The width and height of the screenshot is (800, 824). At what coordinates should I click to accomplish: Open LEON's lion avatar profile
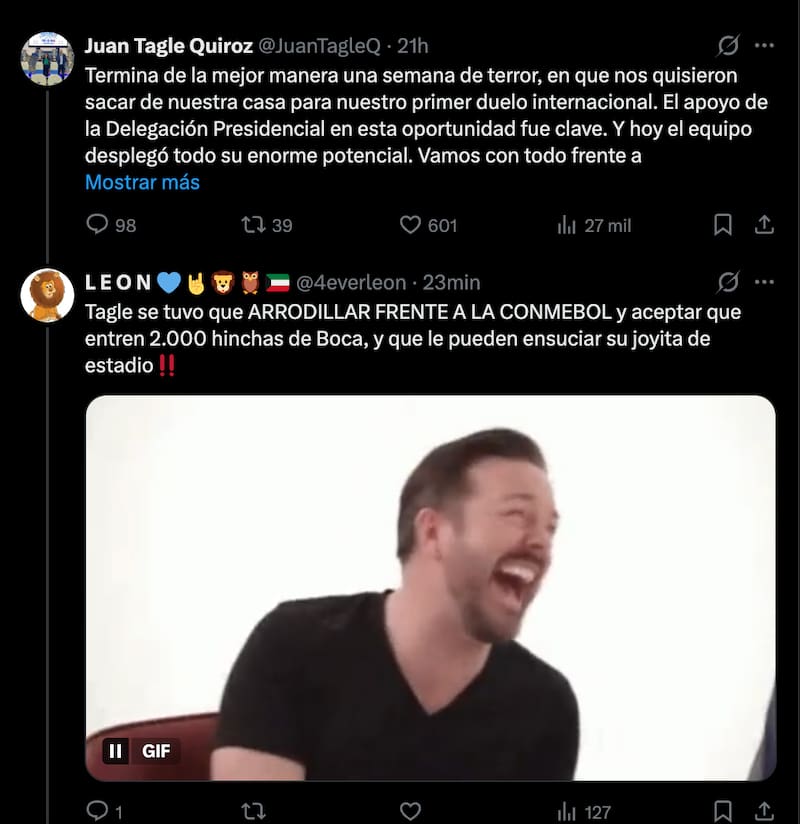(47, 295)
